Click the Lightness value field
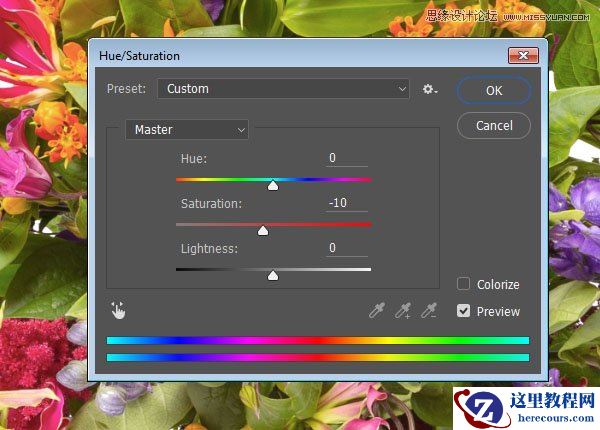The width and height of the screenshot is (600, 430). (x=347, y=248)
